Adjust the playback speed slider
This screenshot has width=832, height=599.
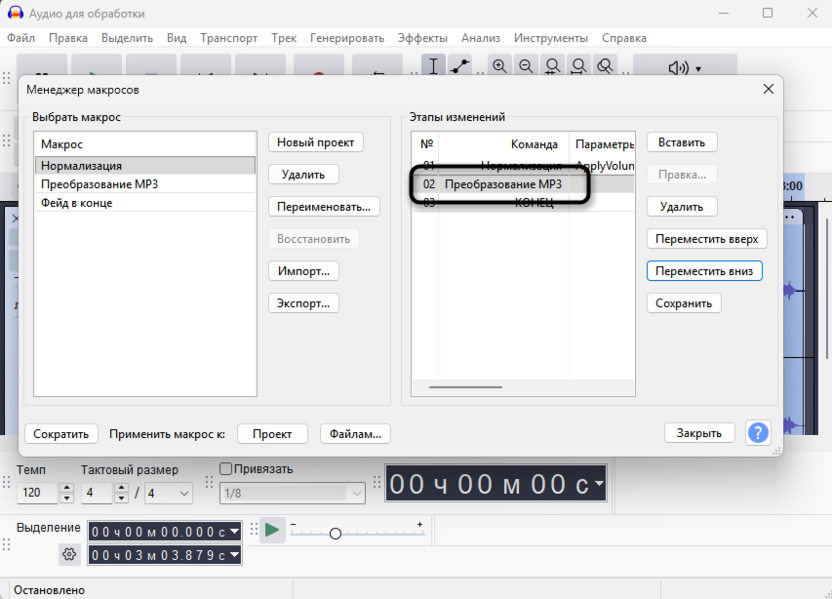(x=335, y=533)
